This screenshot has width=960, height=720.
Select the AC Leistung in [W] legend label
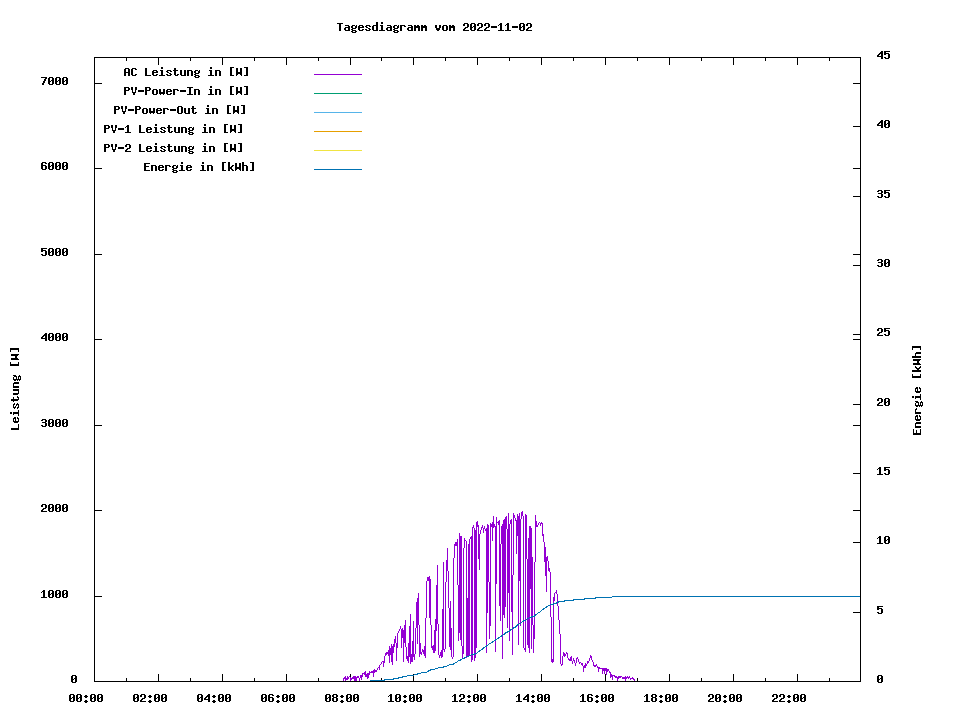point(186,72)
